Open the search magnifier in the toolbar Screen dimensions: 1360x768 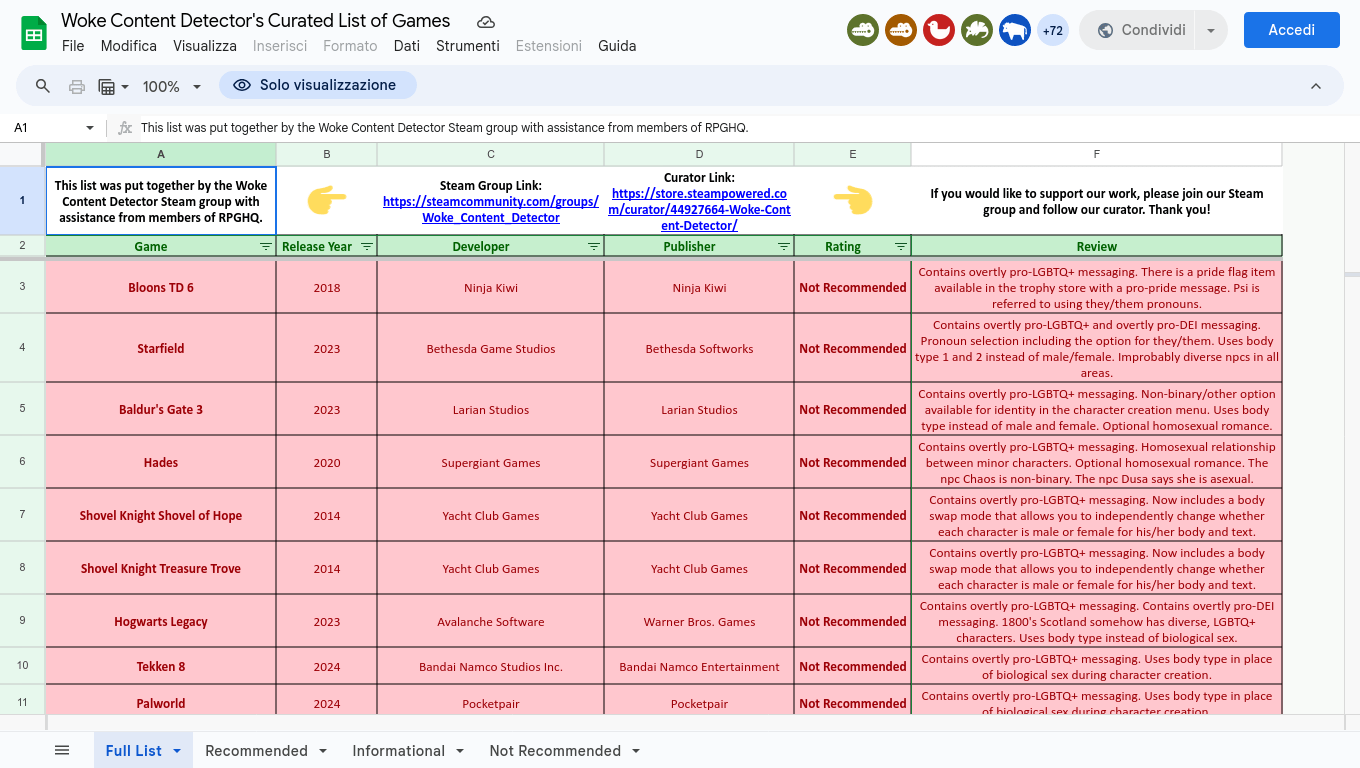[43, 86]
